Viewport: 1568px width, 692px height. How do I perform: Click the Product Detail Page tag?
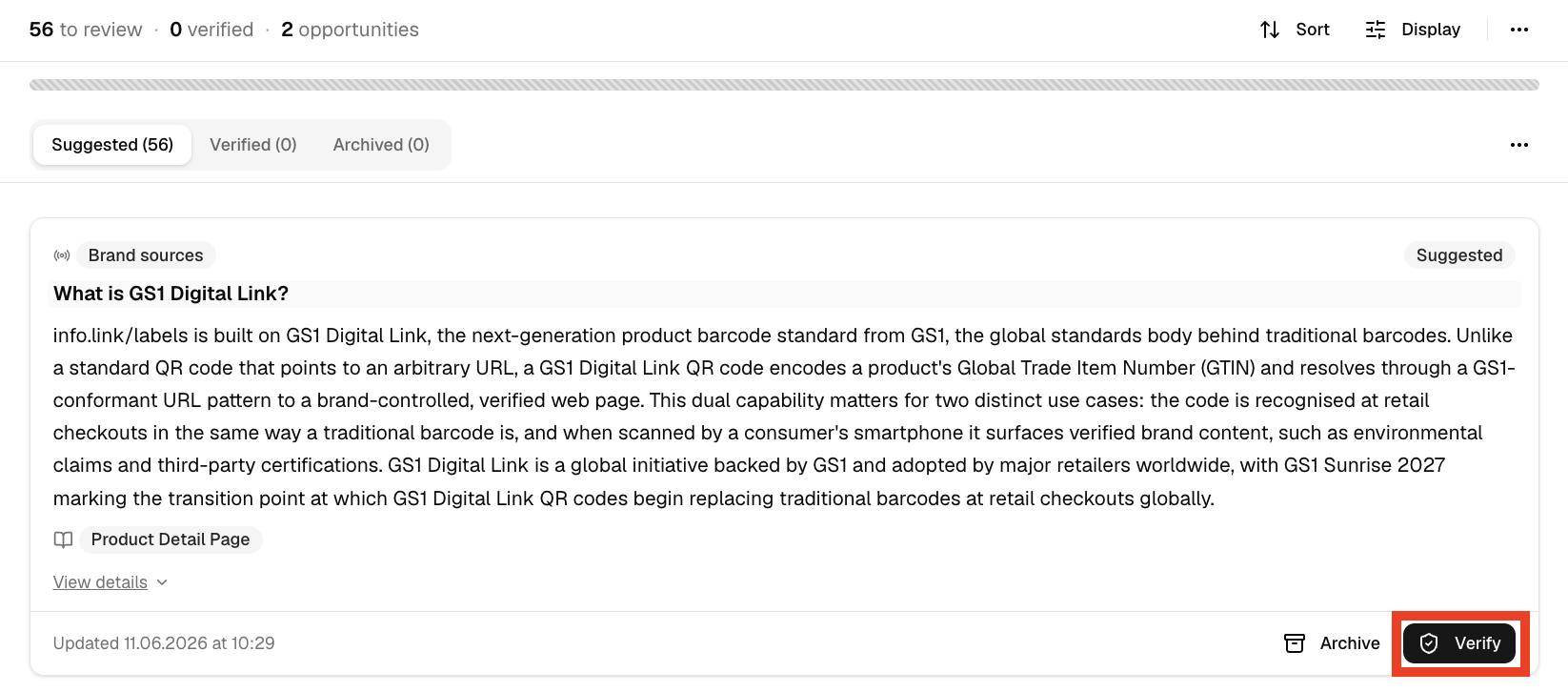tap(171, 539)
